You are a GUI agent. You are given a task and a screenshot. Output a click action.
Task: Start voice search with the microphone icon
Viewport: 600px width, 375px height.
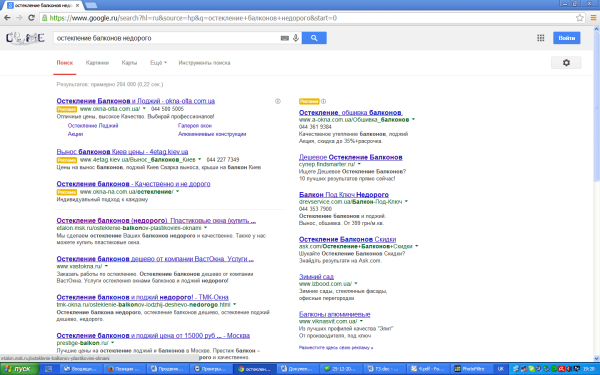click(295, 38)
